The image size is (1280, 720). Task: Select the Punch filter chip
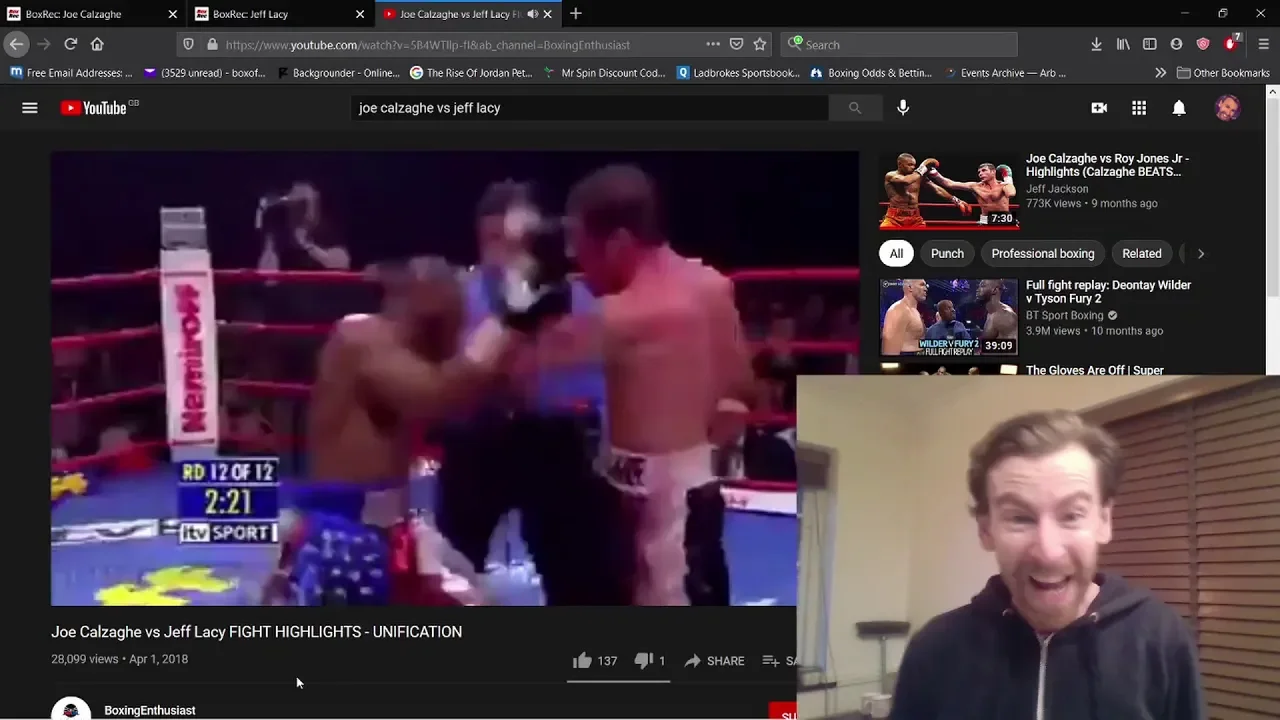click(x=947, y=254)
